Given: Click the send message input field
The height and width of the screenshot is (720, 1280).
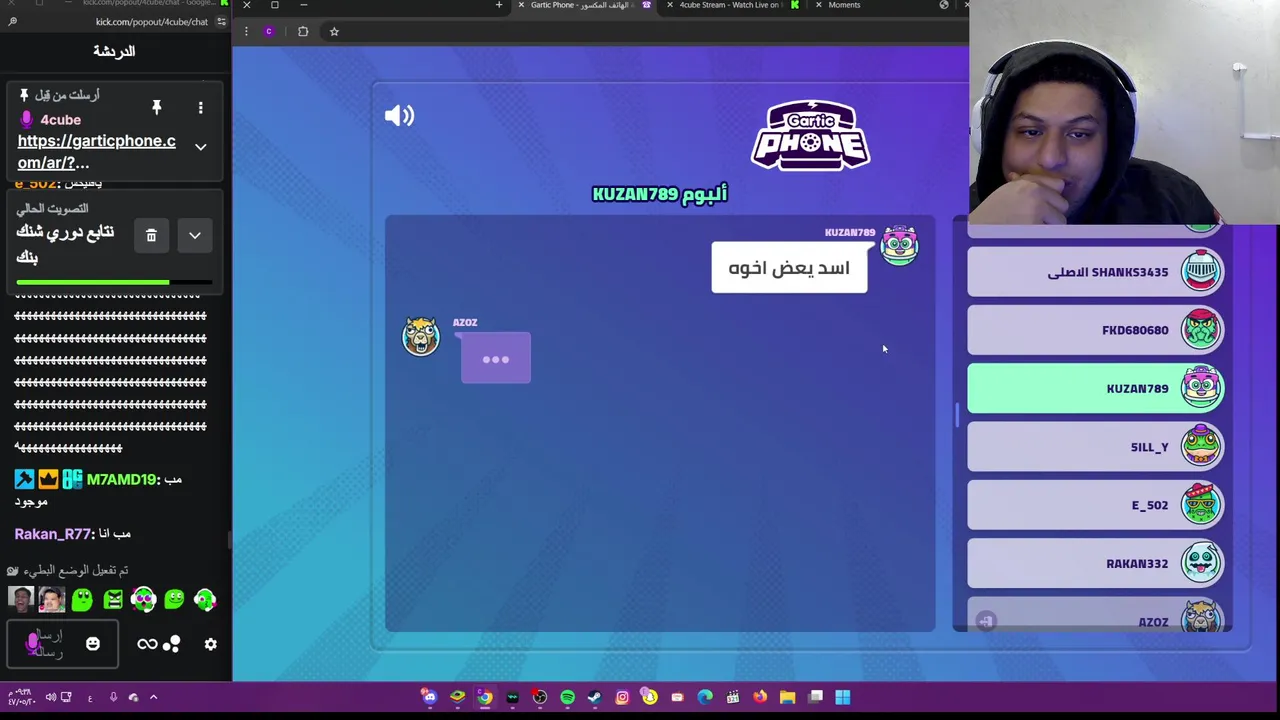Looking at the screenshot, I should (63, 644).
